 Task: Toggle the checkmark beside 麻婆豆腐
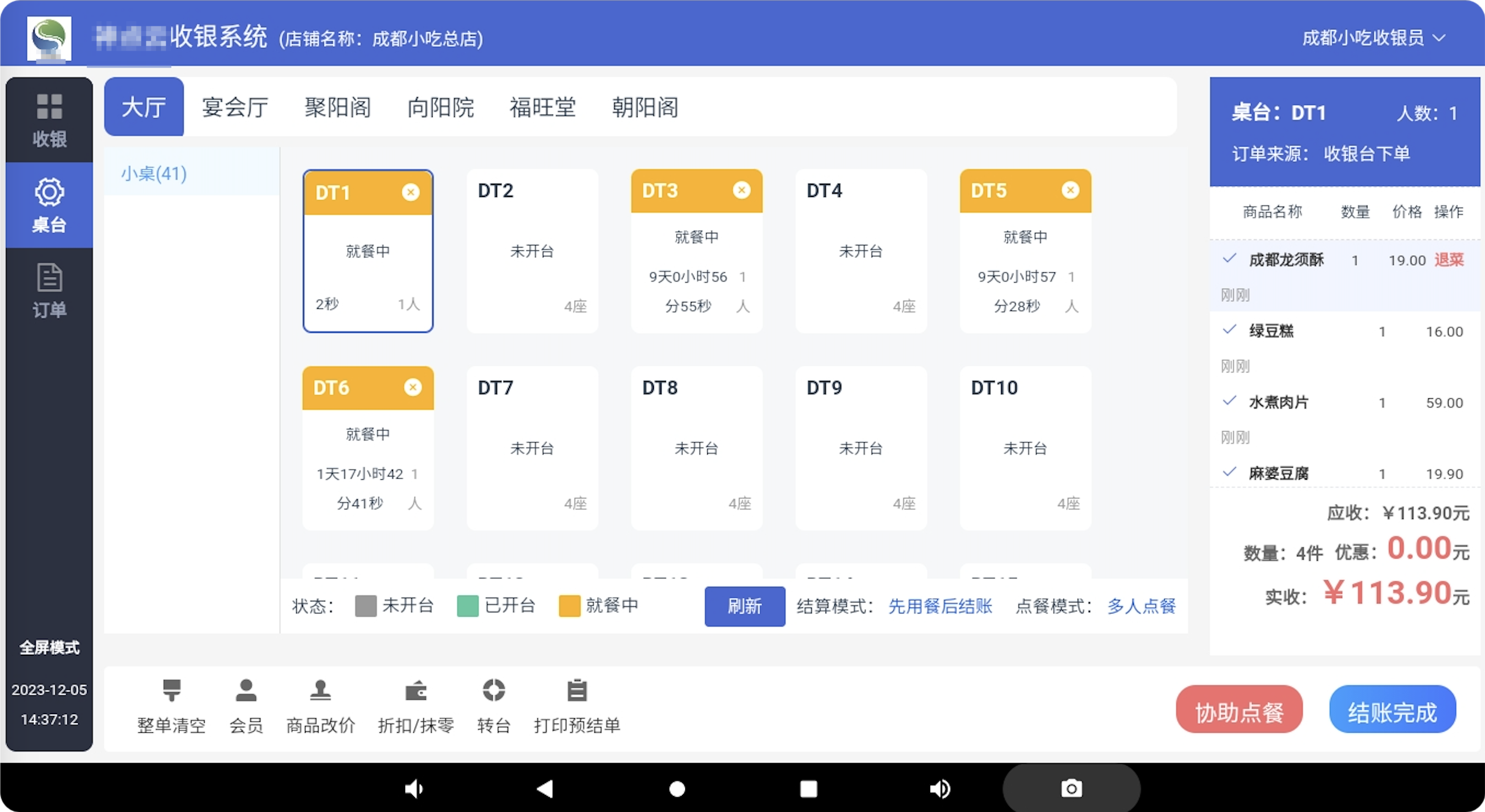[x=1229, y=472]
